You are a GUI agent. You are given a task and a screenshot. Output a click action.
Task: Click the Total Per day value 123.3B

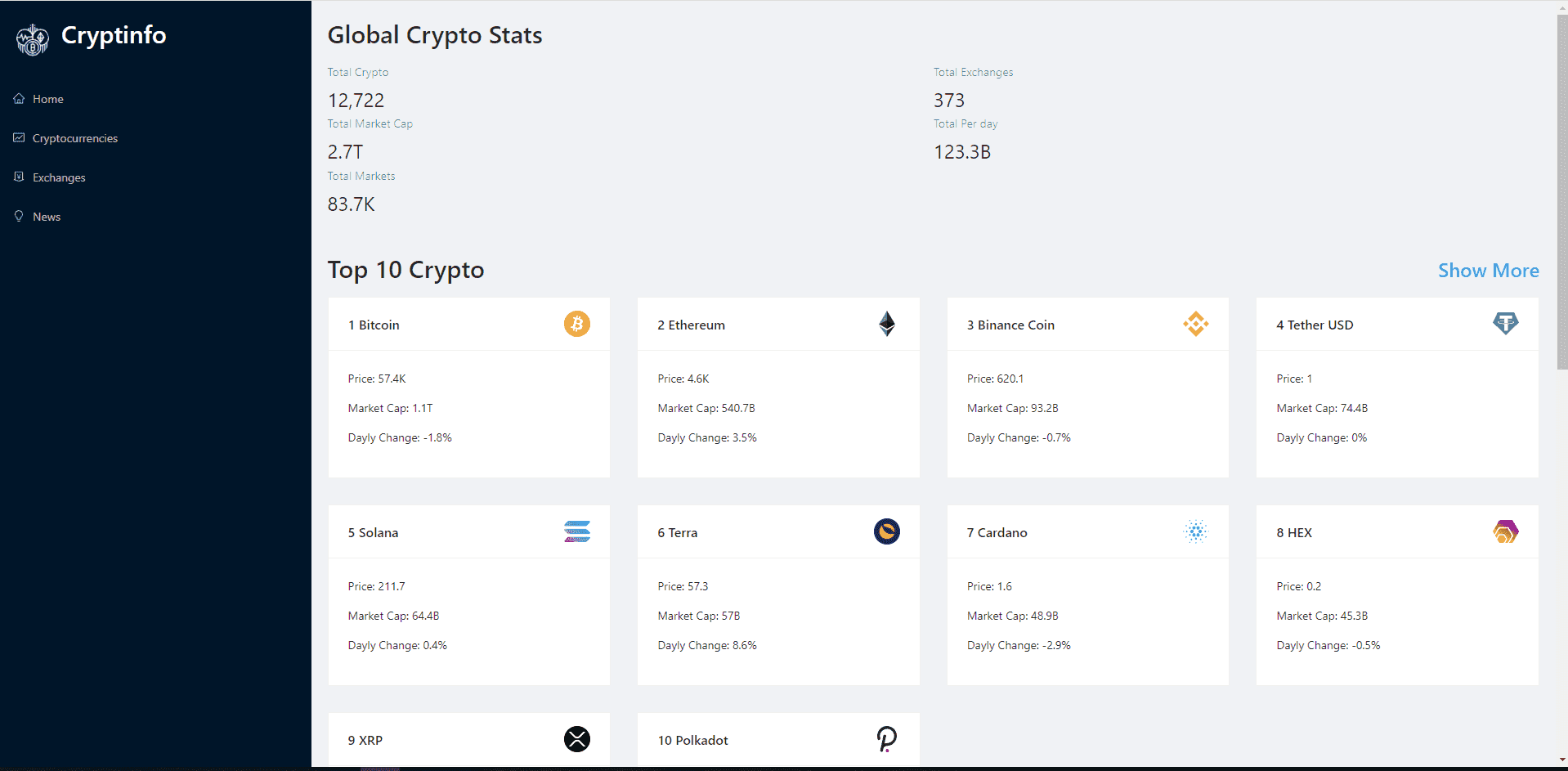coord(962,152)
